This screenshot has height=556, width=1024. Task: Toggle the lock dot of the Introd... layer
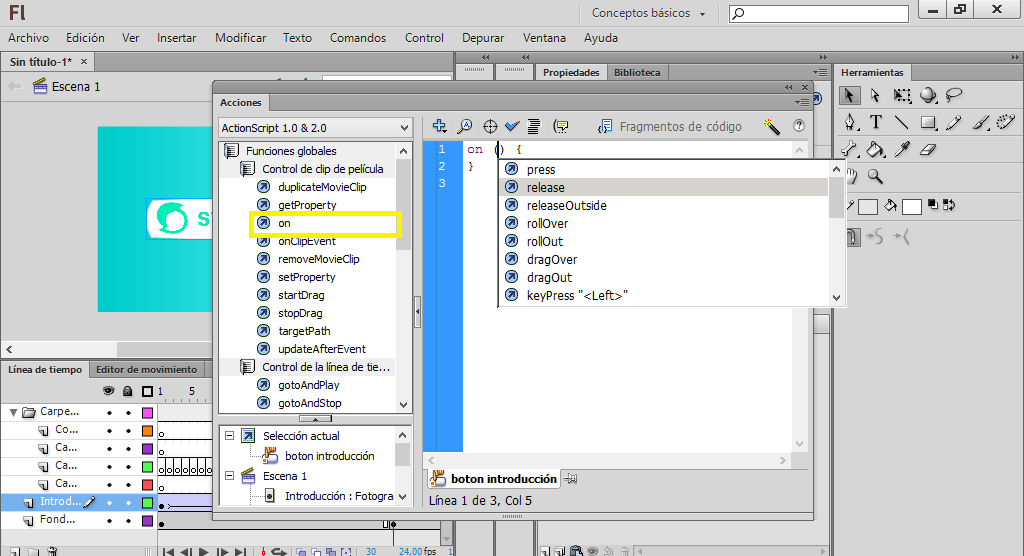click(x=128, y=503)
